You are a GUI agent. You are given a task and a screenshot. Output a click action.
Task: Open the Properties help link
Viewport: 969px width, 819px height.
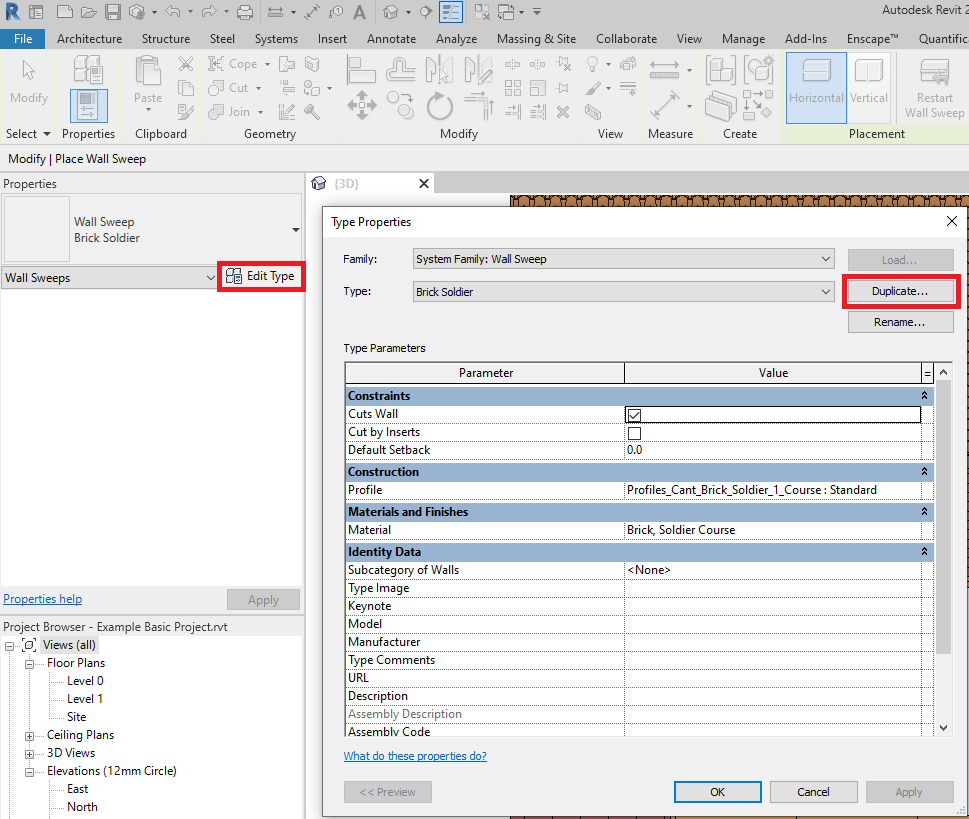[43, 599]
